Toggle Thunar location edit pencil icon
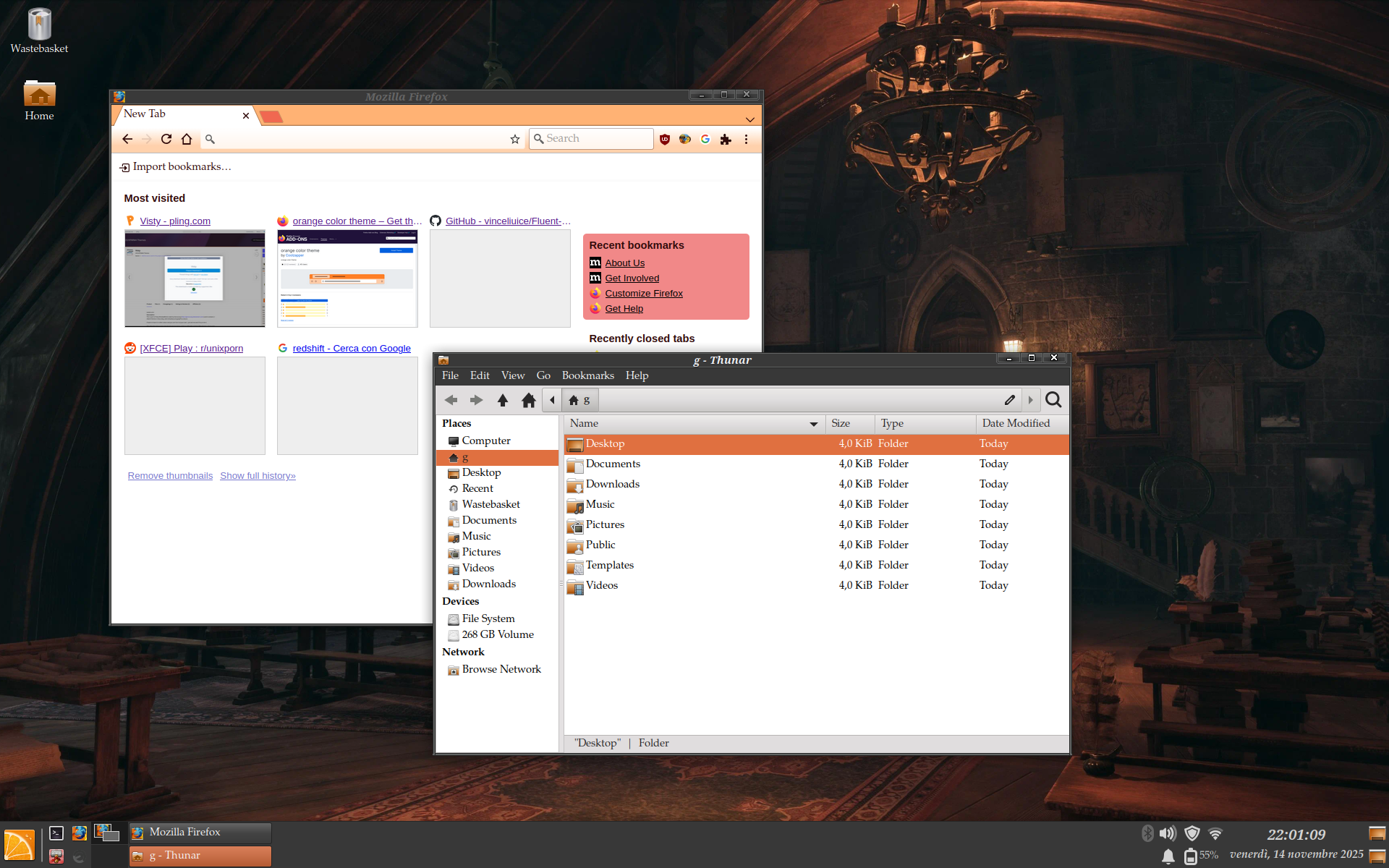The width and height of the screenshot is (1389, 868). click(x=1010, y=400)
